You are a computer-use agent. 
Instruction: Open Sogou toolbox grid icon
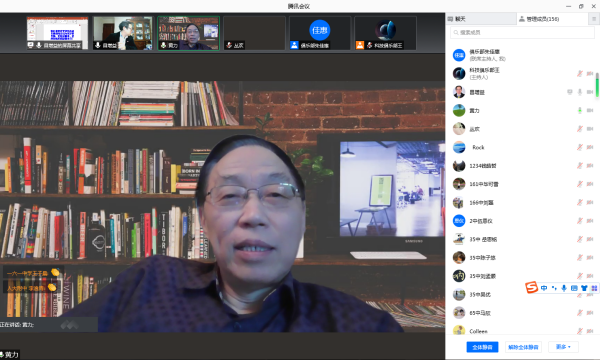pos(594,288)
